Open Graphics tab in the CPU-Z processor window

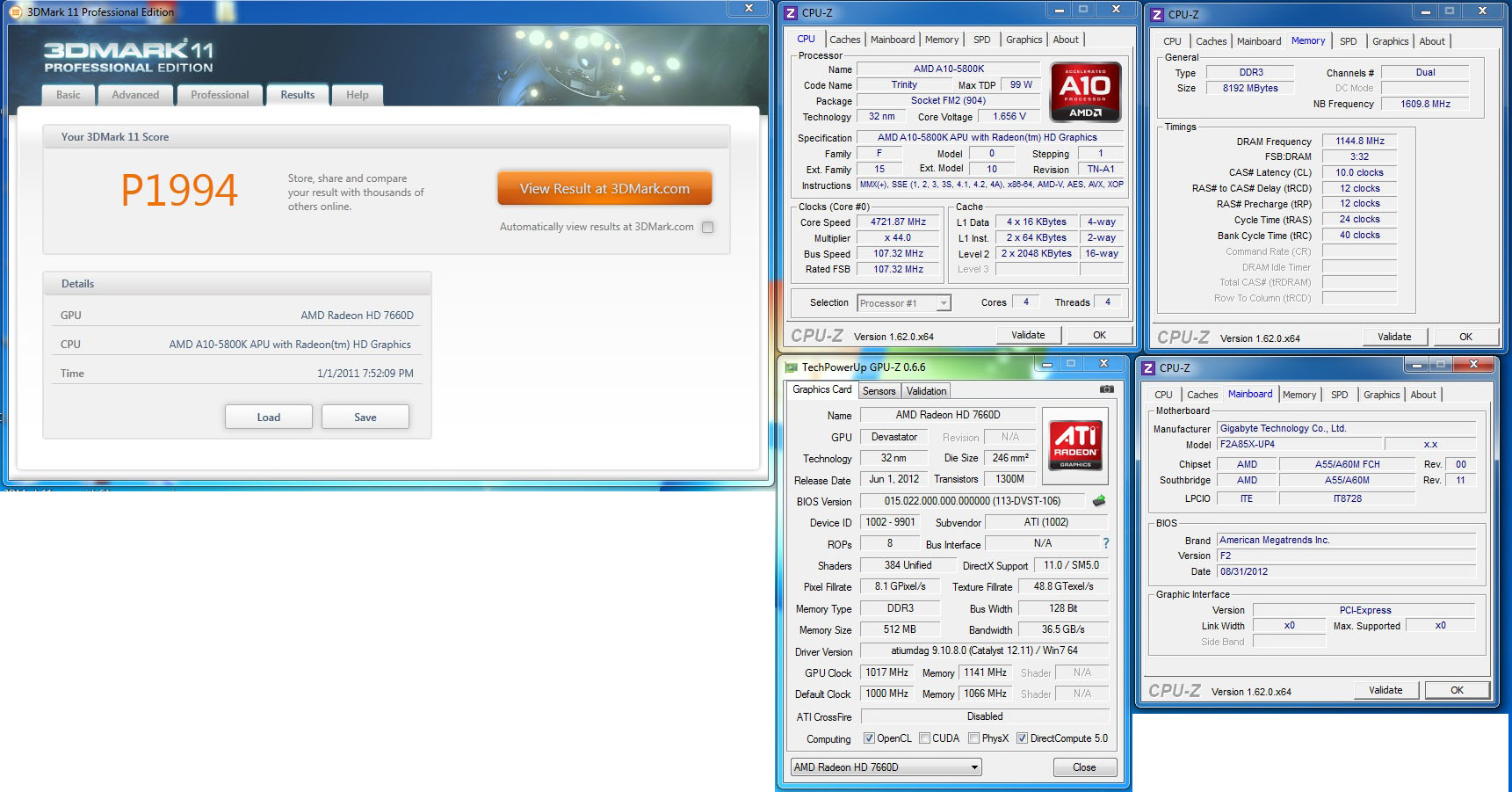pyautogui.click(x=1024, y=40)
